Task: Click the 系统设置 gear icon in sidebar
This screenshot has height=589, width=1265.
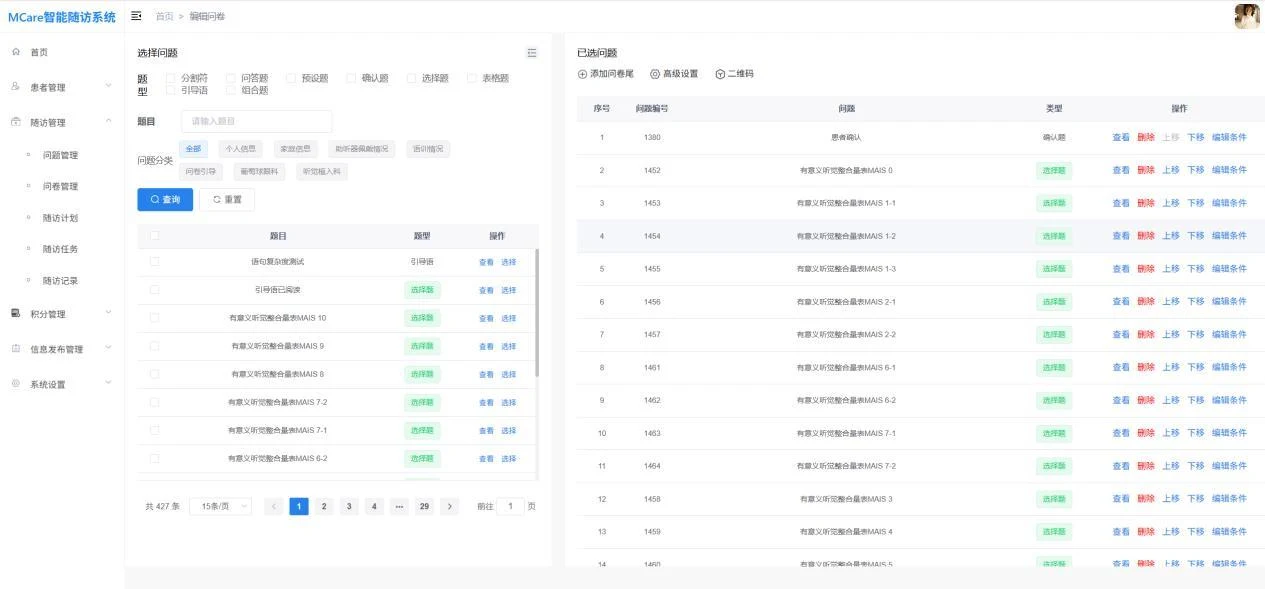Action: click(x=16, y=384)
